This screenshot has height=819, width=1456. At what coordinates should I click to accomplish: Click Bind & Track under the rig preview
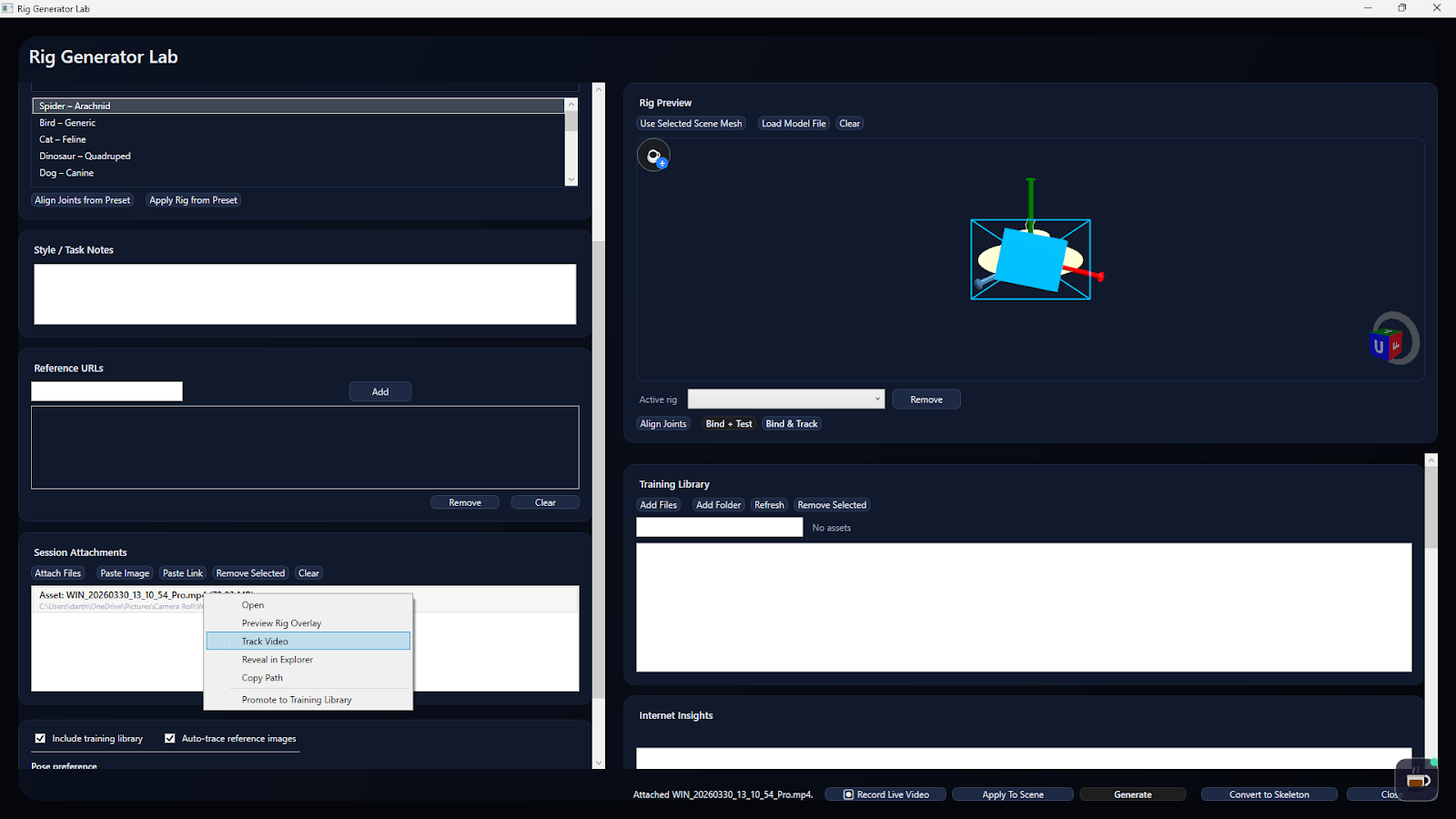click(791, 423)
